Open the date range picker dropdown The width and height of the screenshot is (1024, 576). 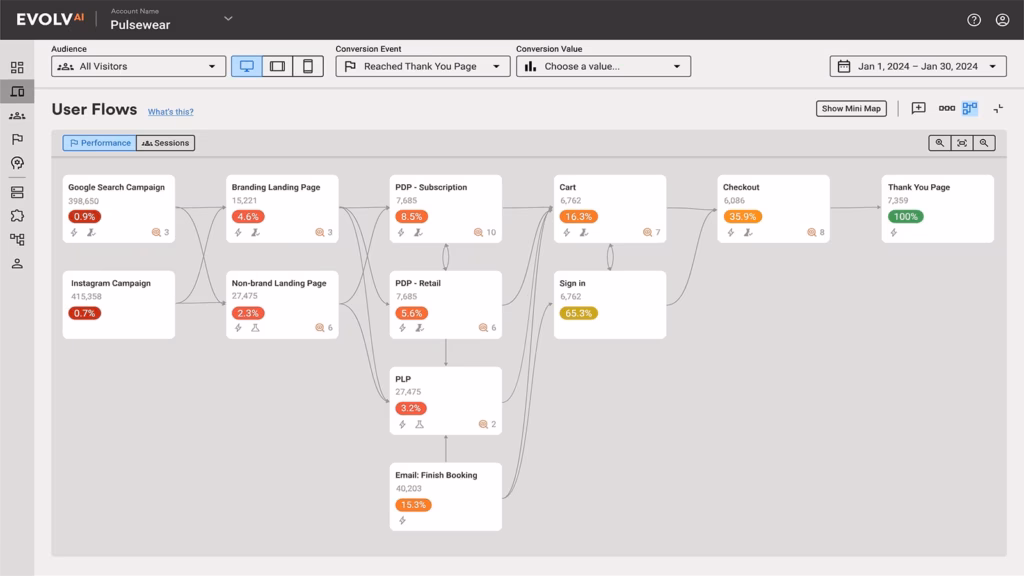(x=917, y=66)
